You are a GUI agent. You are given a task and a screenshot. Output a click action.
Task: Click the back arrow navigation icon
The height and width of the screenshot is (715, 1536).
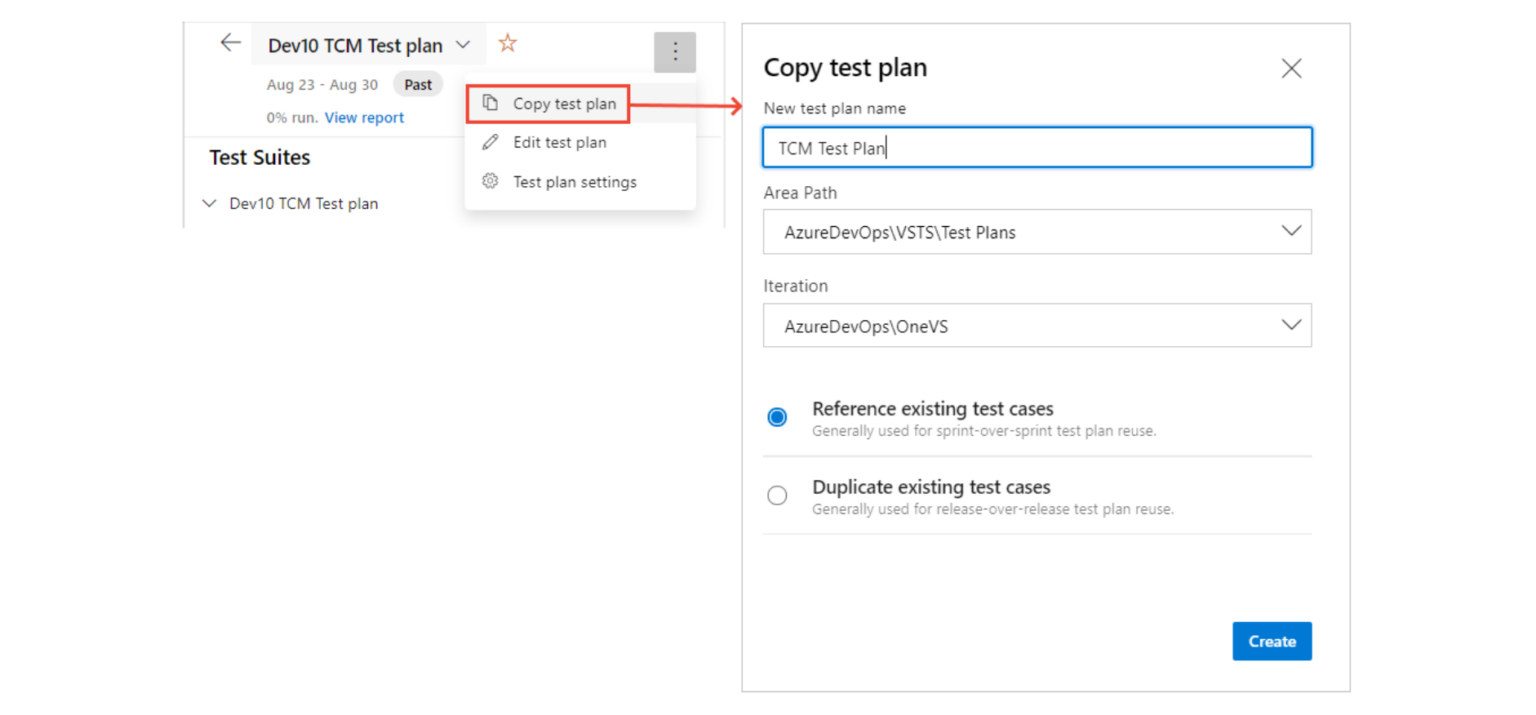click(x=231, y=43)
